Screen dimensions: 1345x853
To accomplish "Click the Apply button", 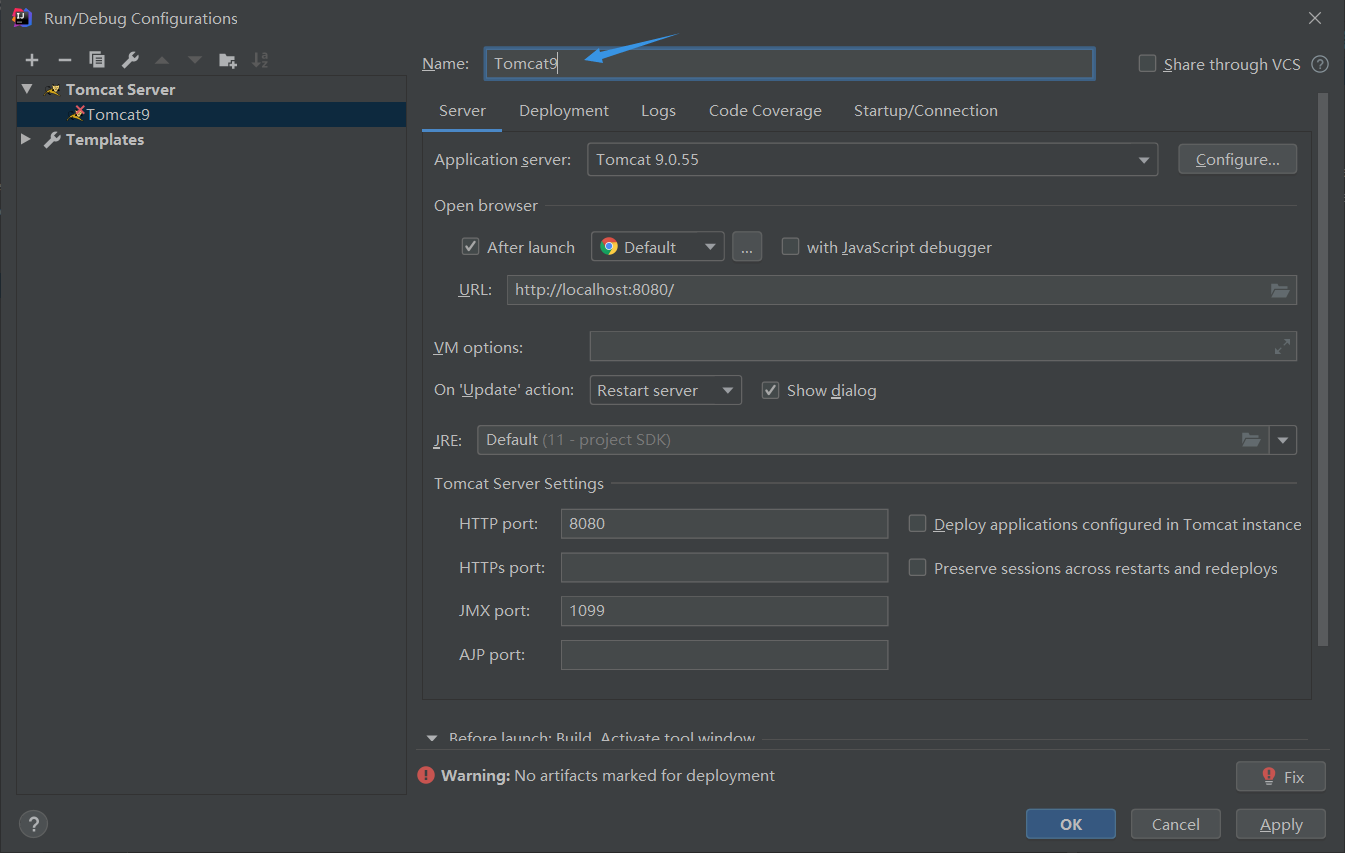I will 1281,824.
